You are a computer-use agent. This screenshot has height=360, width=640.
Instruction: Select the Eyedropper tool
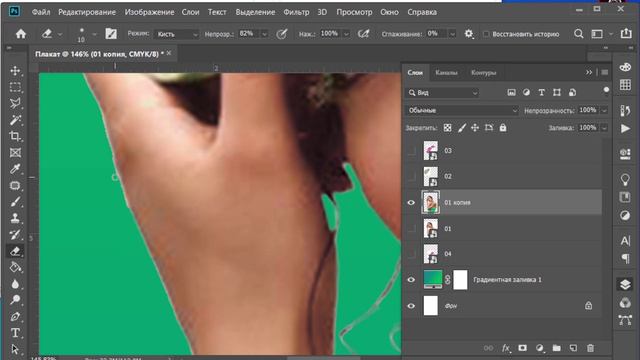tap(15, 169)
